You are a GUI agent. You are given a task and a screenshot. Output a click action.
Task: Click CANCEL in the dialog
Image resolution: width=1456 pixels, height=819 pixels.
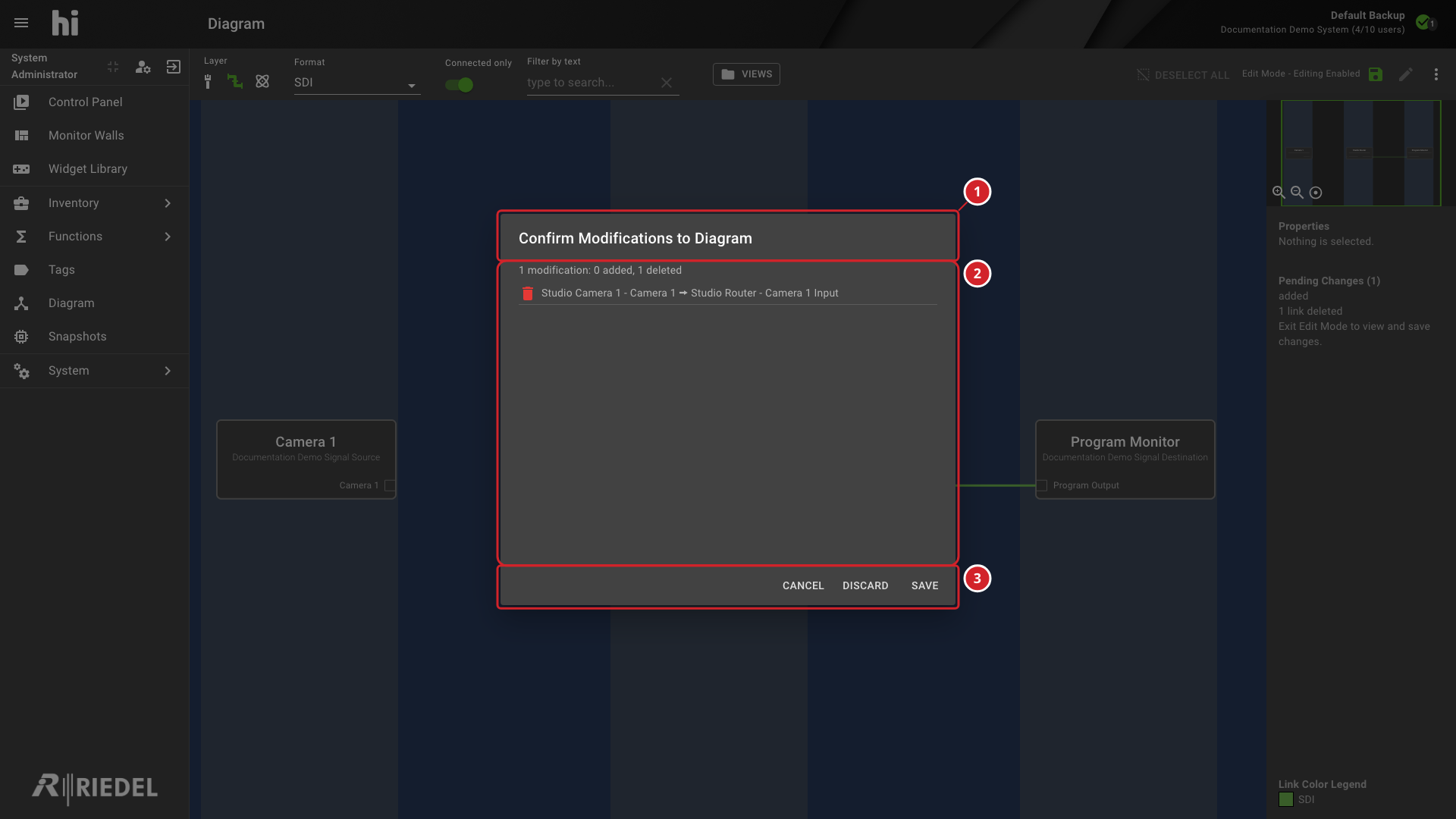803,586
